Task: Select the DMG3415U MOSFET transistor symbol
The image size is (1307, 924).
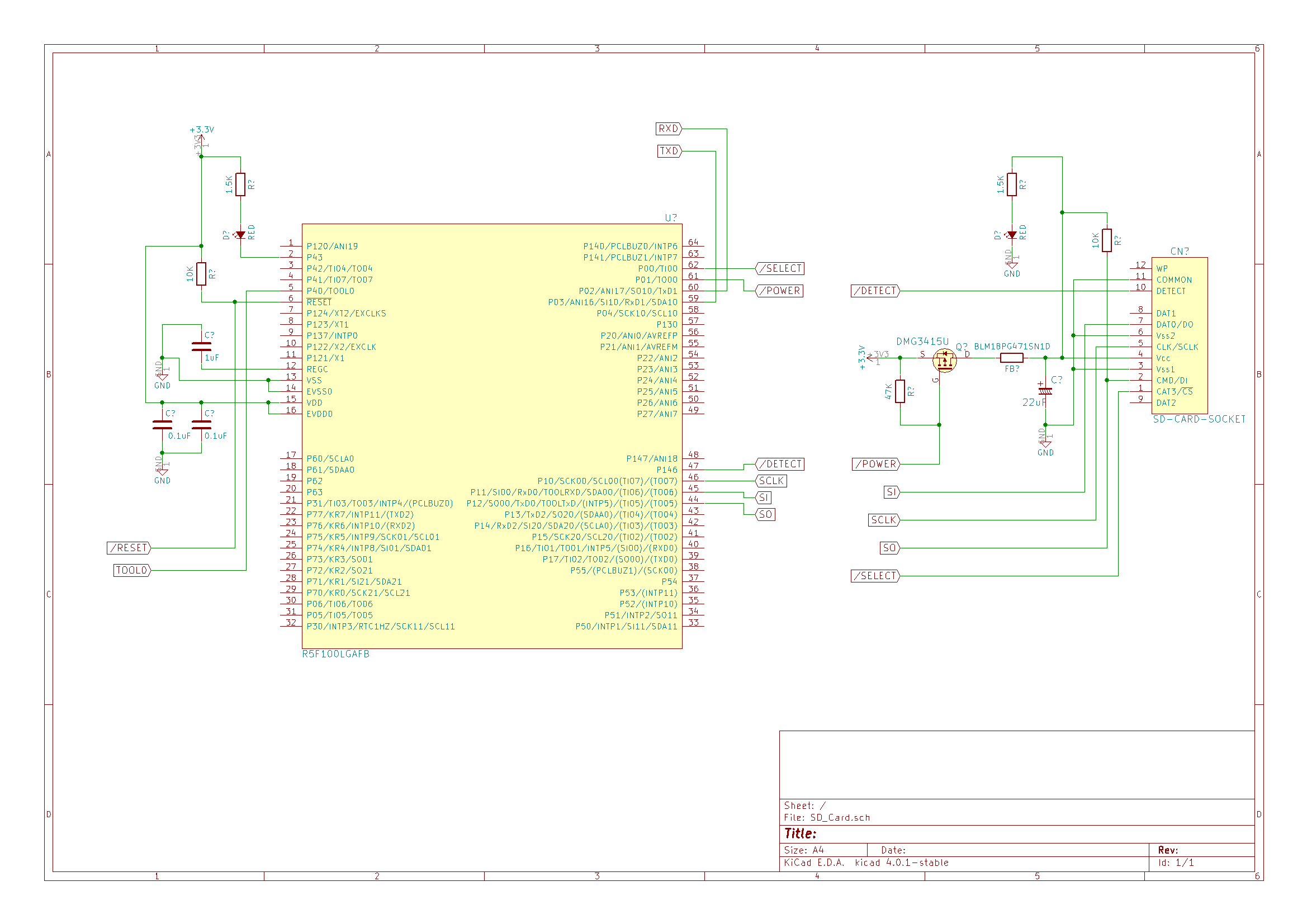Action: pos(944,360)
